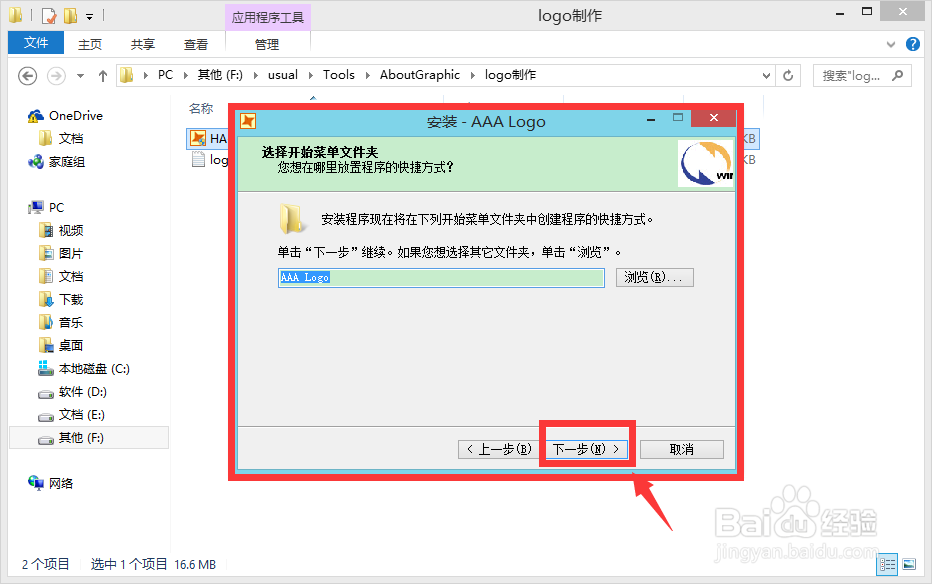Click properties icon in quick access toolbar

[49, 15]
